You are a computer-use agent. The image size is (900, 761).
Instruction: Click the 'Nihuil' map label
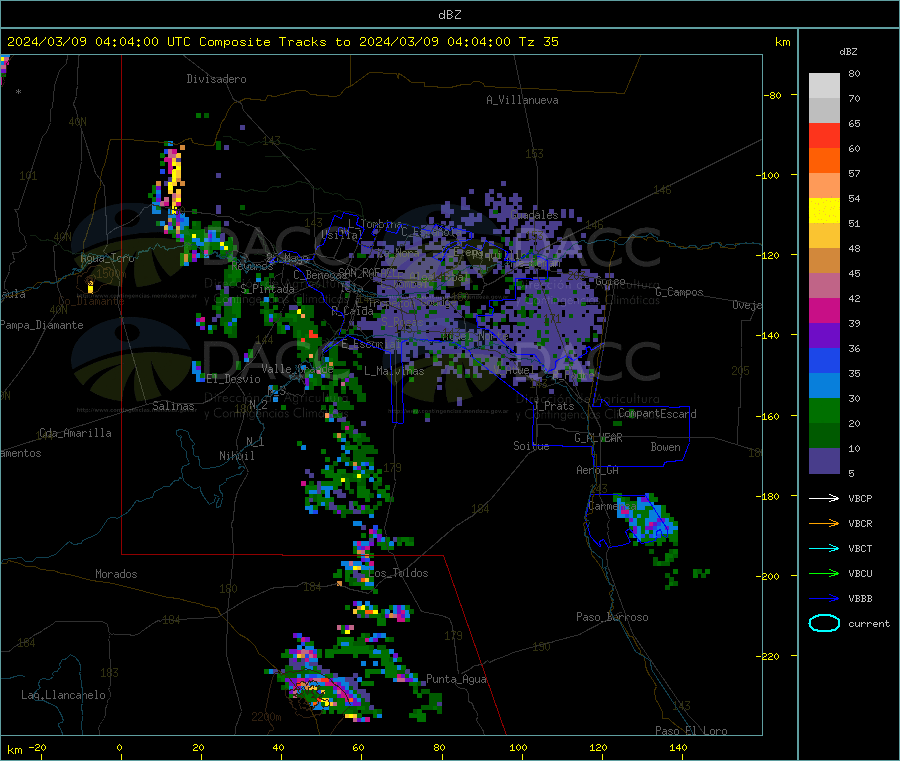pyautogui.click(x=236, y=456)
